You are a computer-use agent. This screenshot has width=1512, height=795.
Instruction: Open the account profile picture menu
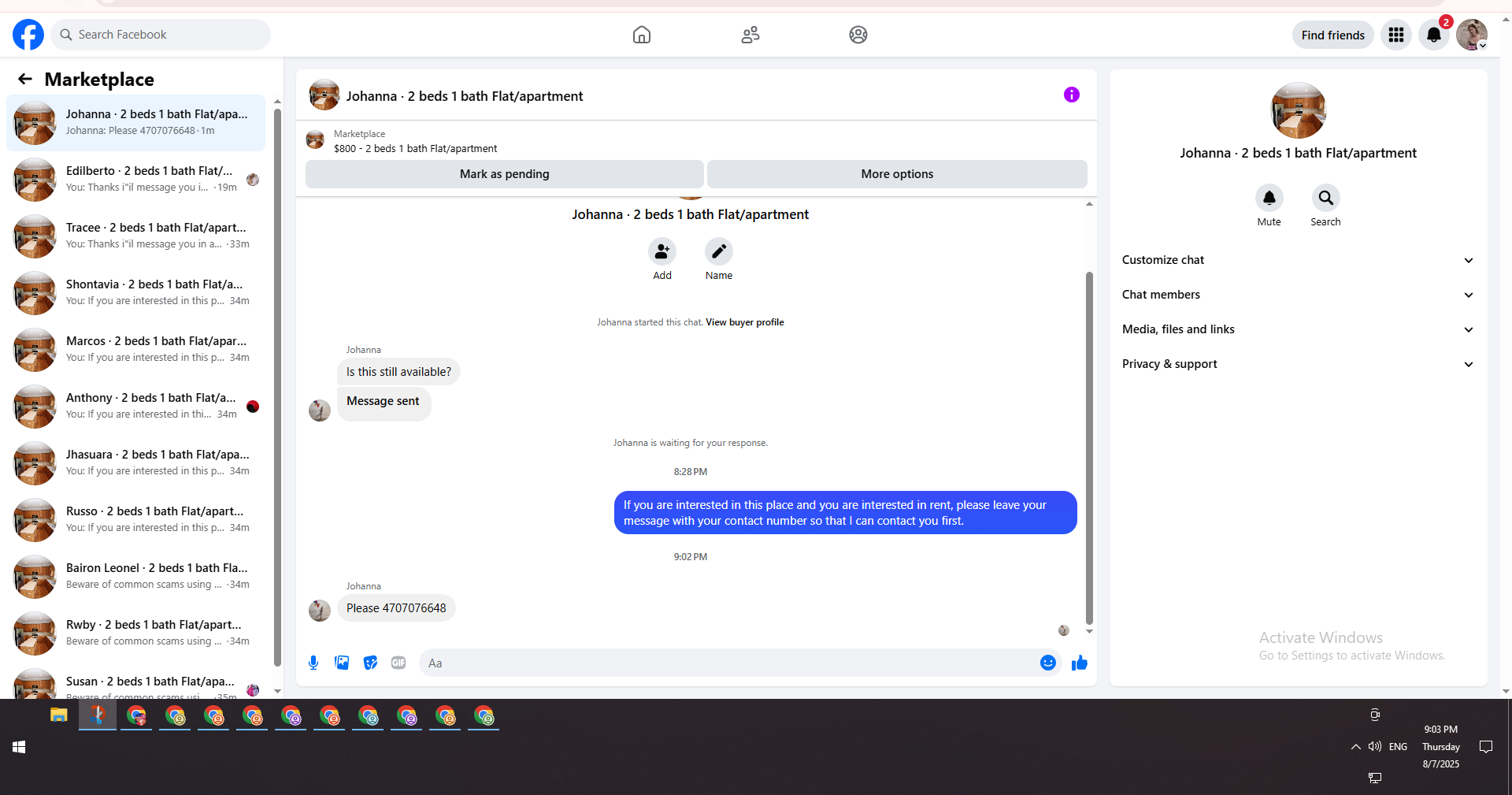[1472, 35]
